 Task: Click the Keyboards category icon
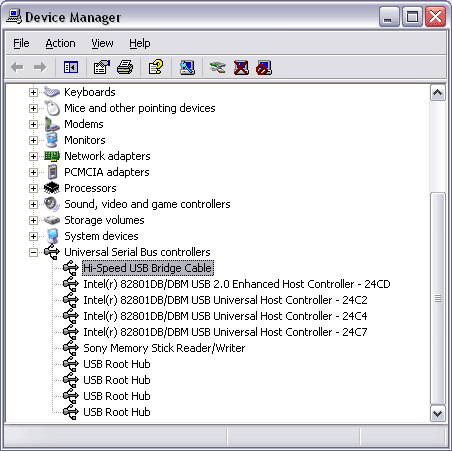click(x=52, y=92)
